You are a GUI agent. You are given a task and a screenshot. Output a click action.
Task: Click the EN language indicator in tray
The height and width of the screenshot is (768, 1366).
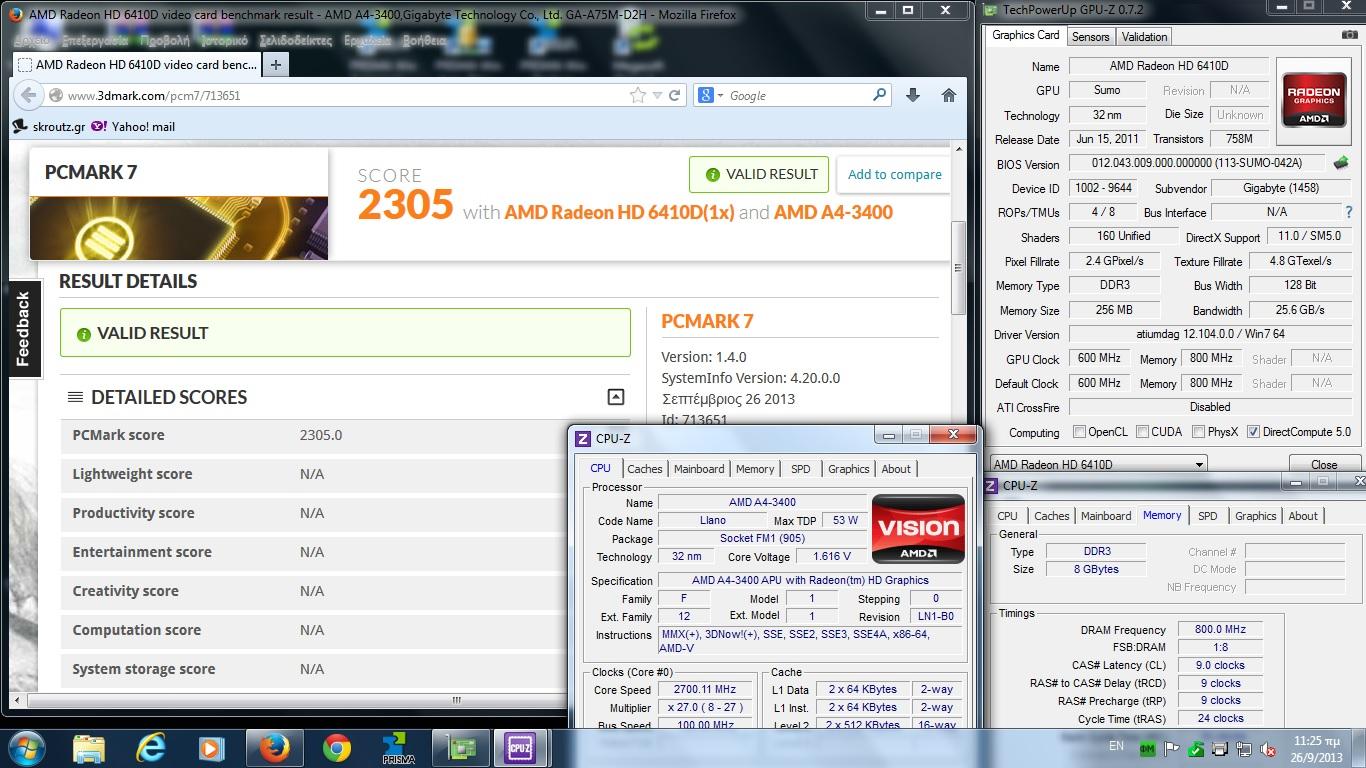[1116, 746]
